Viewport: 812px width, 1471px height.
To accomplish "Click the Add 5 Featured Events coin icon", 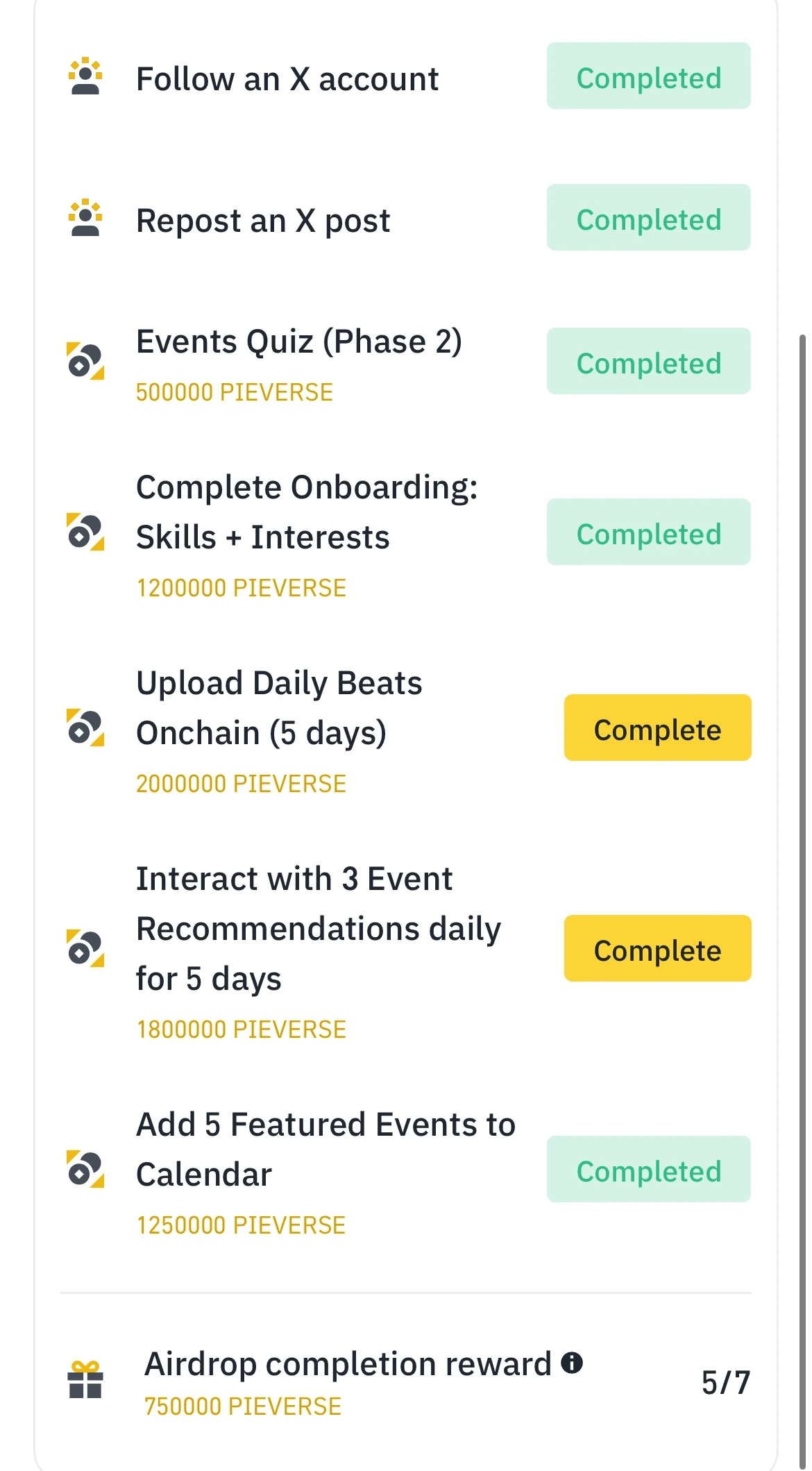I will coord(85,1169).
